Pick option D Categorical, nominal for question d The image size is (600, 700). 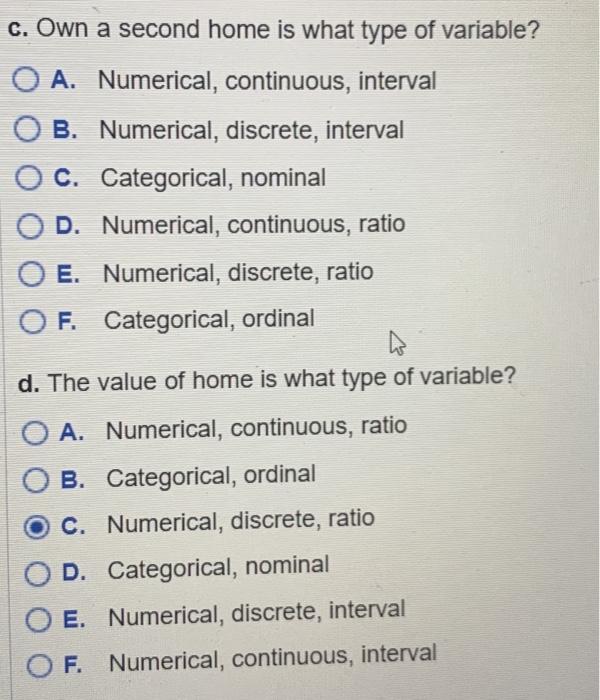click(x=37, y=574)
